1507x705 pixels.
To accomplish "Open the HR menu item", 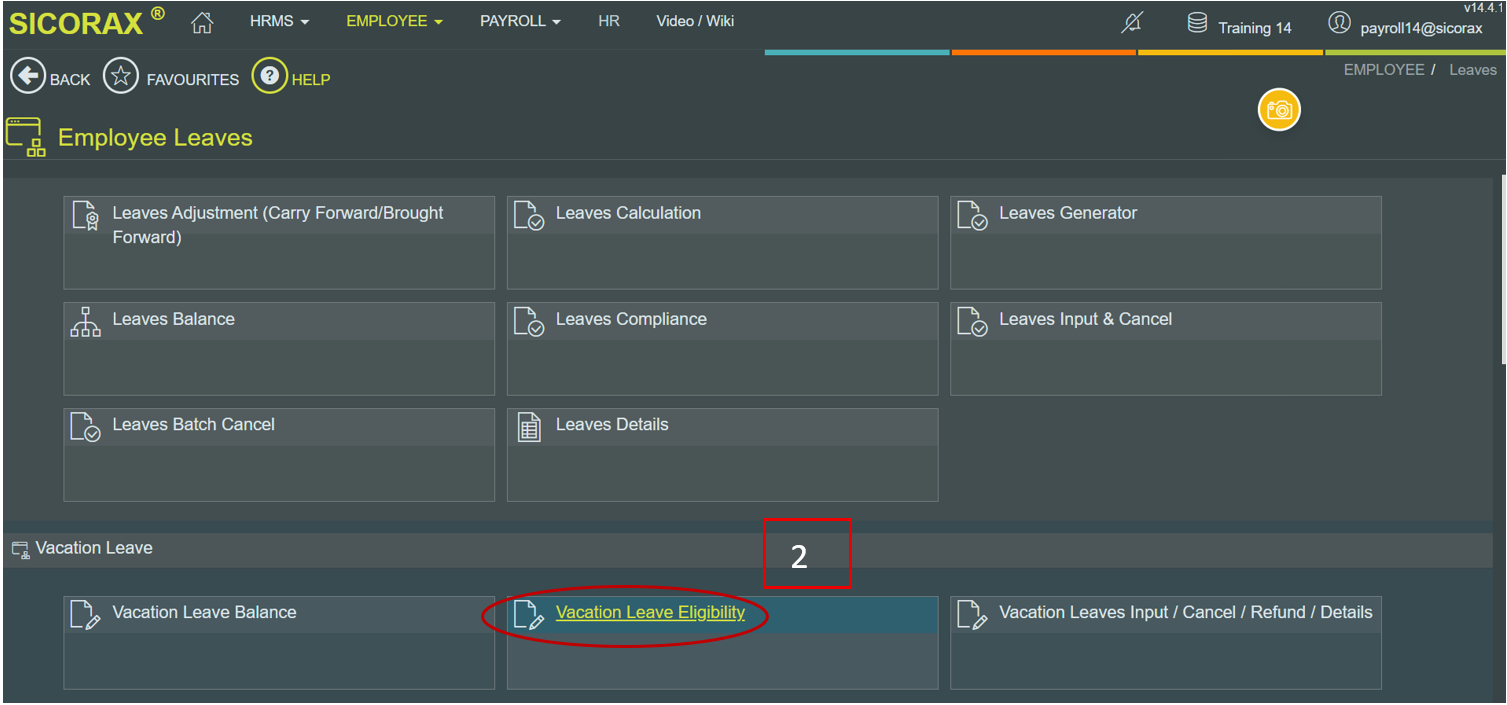I will point(609,21).
